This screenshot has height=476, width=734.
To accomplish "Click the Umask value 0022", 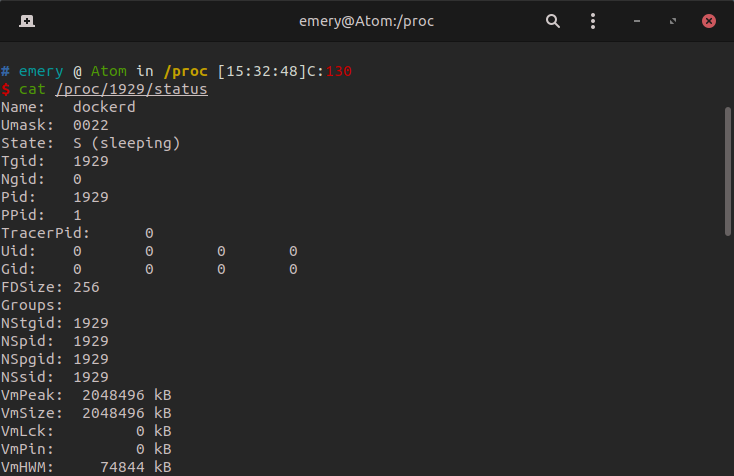I will pyautogui.click(x=91, y=126).
